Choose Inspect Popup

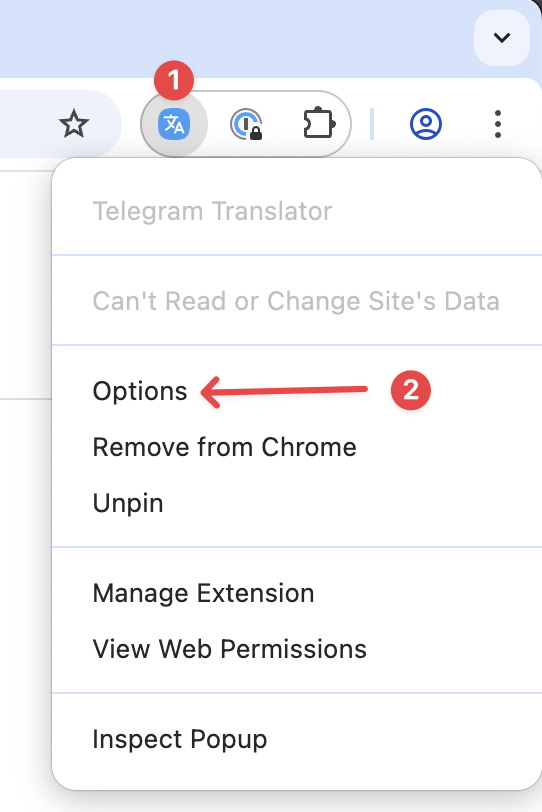point(180,740)
